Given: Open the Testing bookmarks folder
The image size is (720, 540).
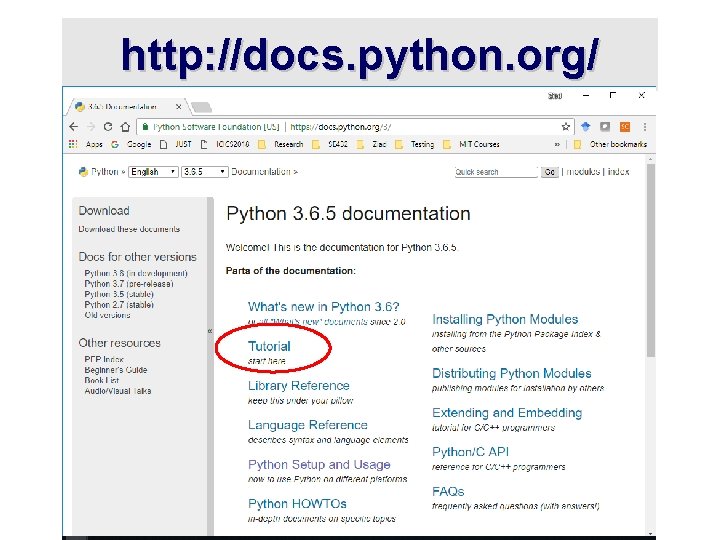Looking at the screenshot, I should click(415, 144).
